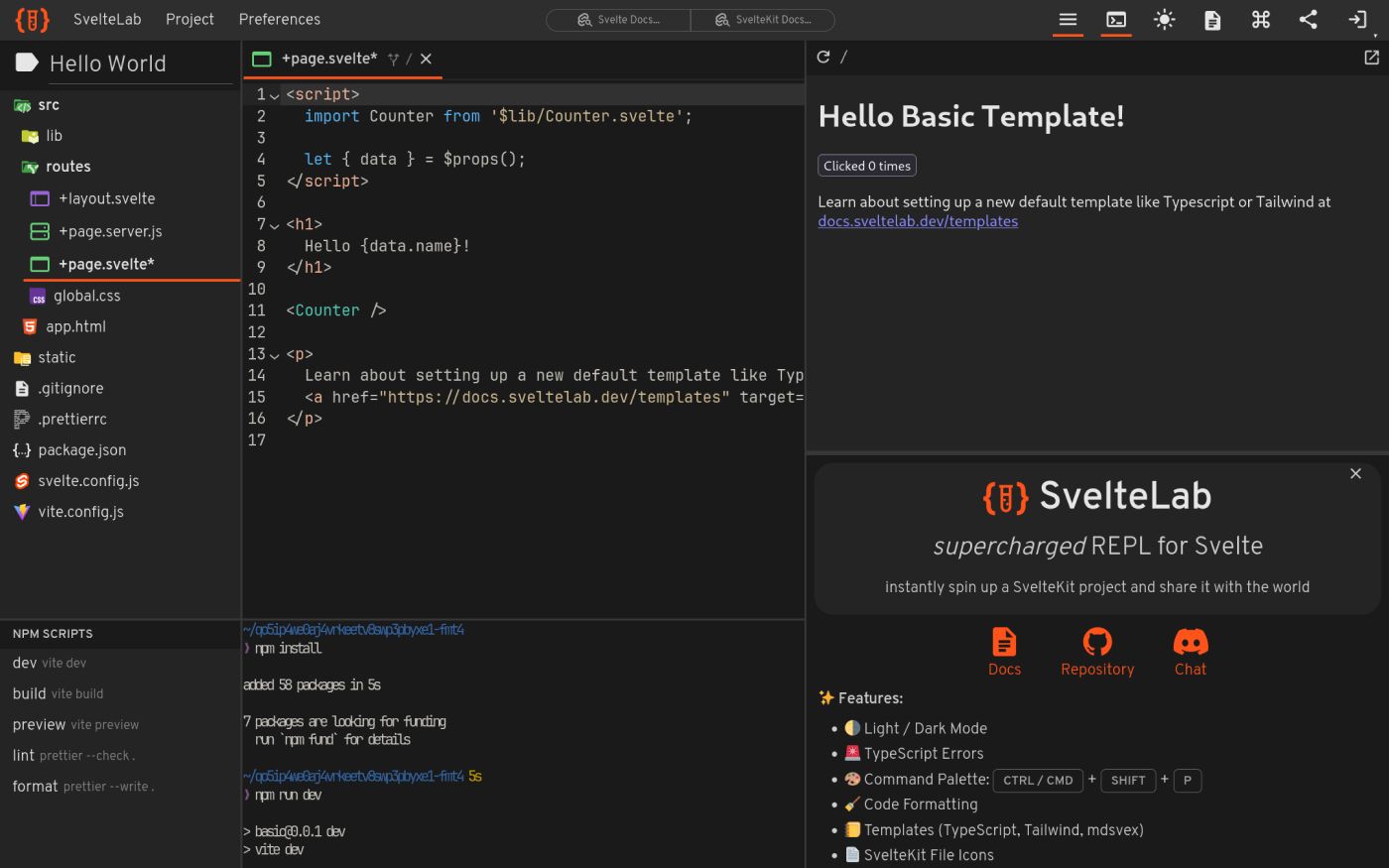Search Svelte Docs

(x=618, y=20)
